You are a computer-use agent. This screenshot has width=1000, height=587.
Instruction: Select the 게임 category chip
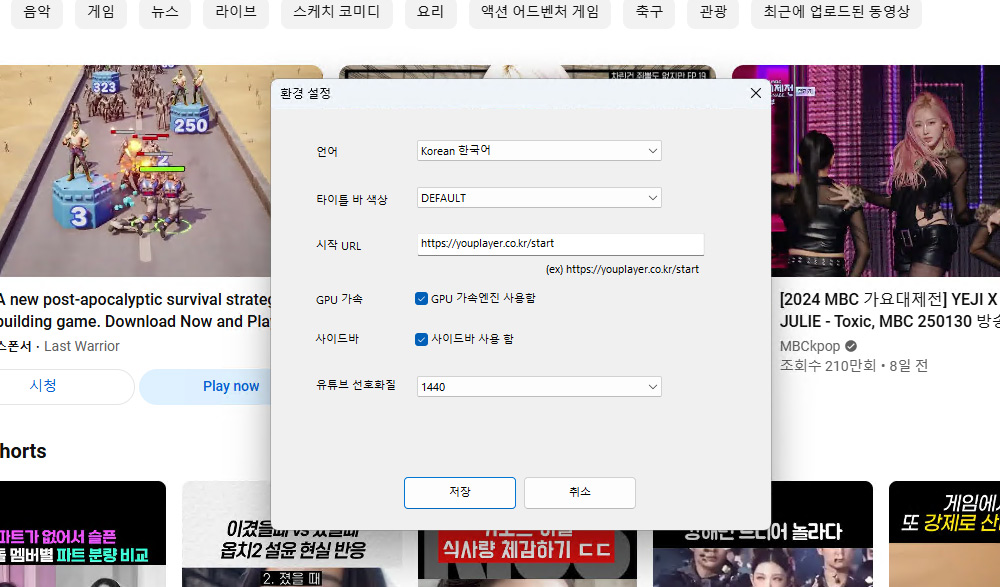point(101,11)
